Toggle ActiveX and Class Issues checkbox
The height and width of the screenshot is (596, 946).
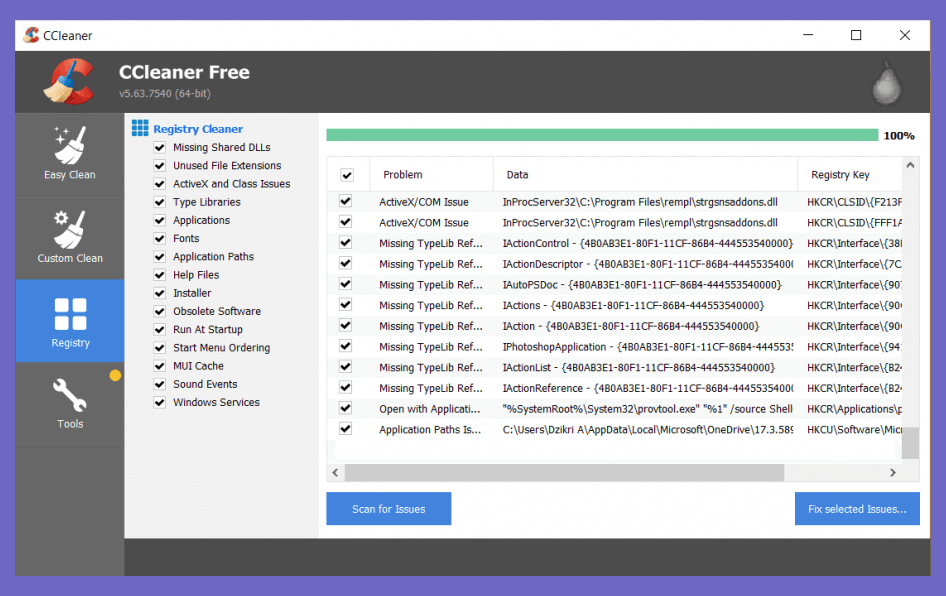click(x=160, y=183)
